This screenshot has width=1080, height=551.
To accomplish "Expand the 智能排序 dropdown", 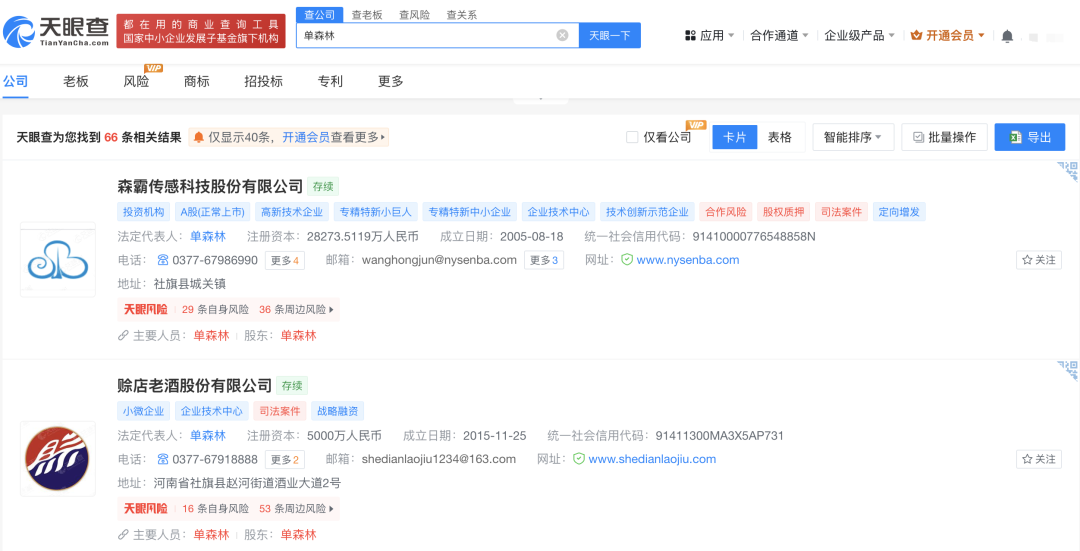I will (853, 137).
